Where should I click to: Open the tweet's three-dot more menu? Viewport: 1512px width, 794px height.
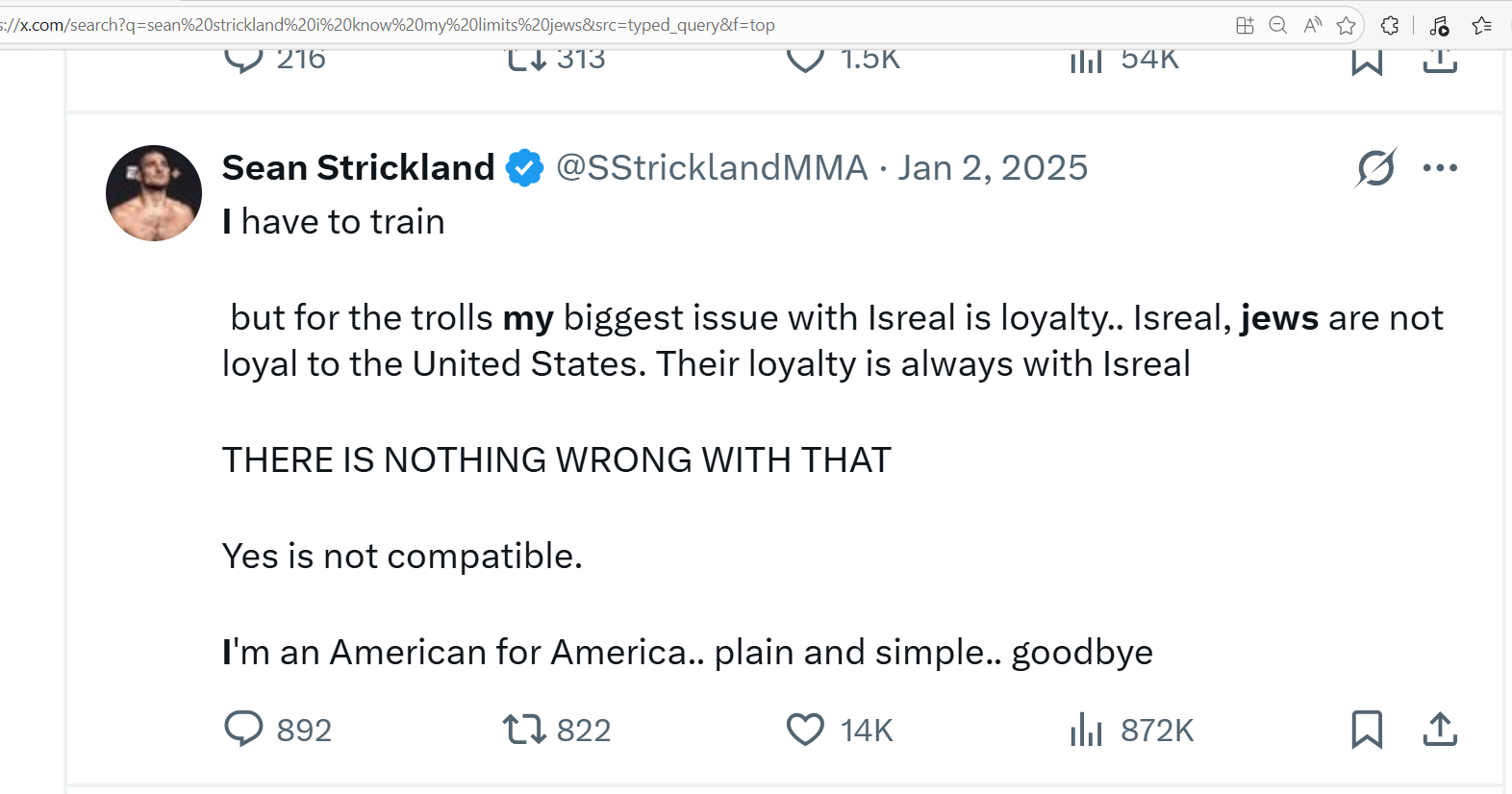tap(1440, 167)
